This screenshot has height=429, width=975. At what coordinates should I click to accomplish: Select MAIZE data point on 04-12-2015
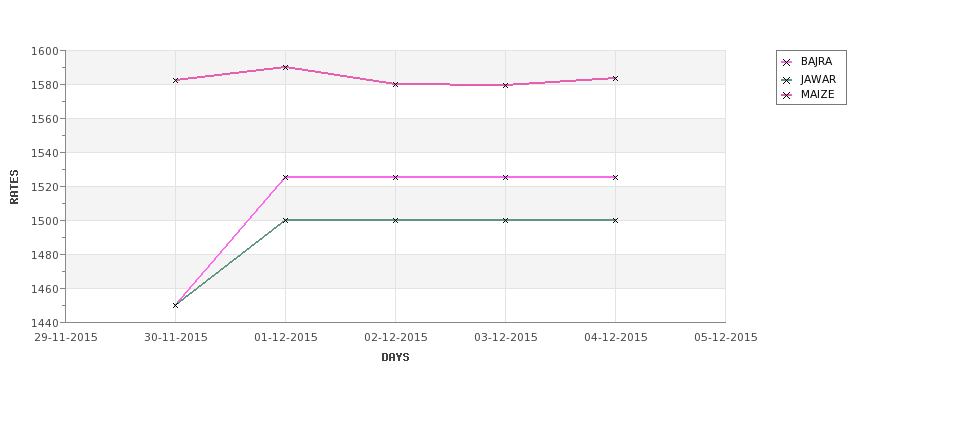click(616, 78)
